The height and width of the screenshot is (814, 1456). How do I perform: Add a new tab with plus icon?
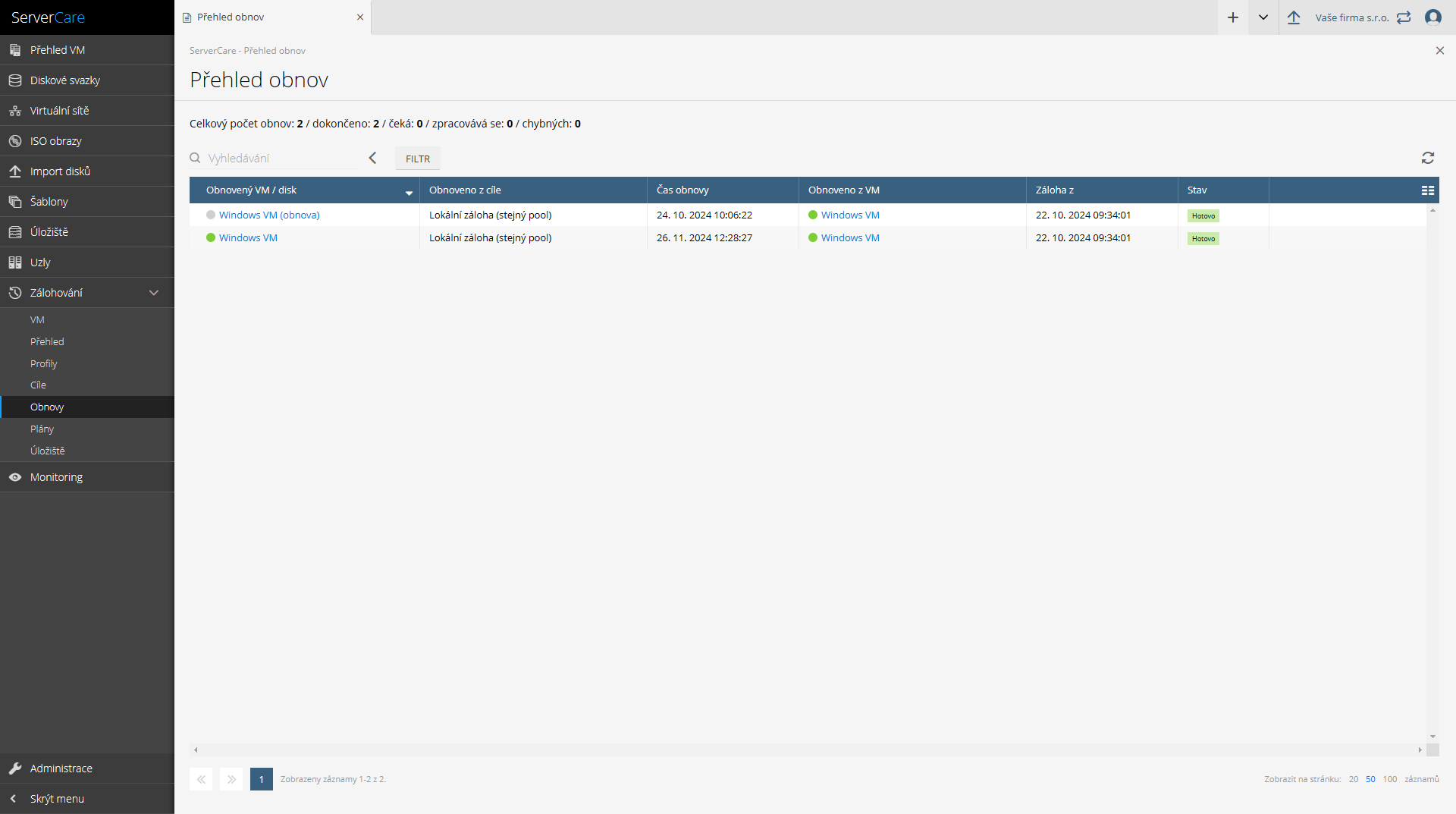(x=1233, y=17)
